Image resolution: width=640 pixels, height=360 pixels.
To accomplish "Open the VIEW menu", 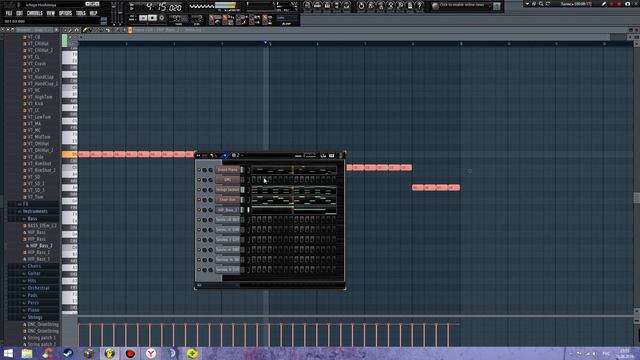I will [x=51, y=13].
